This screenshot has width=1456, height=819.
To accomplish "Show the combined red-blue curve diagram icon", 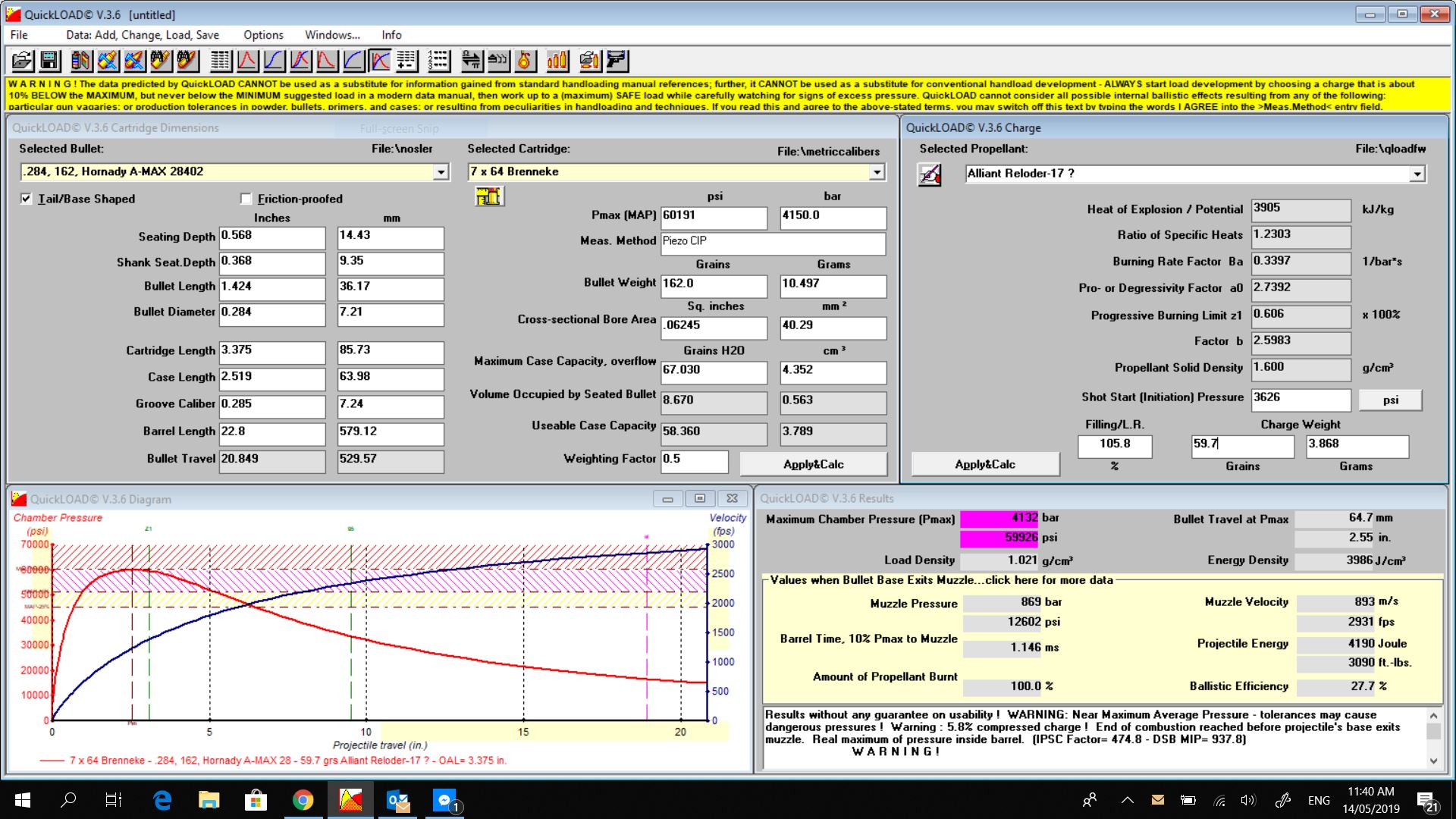I will pos(300,60).
